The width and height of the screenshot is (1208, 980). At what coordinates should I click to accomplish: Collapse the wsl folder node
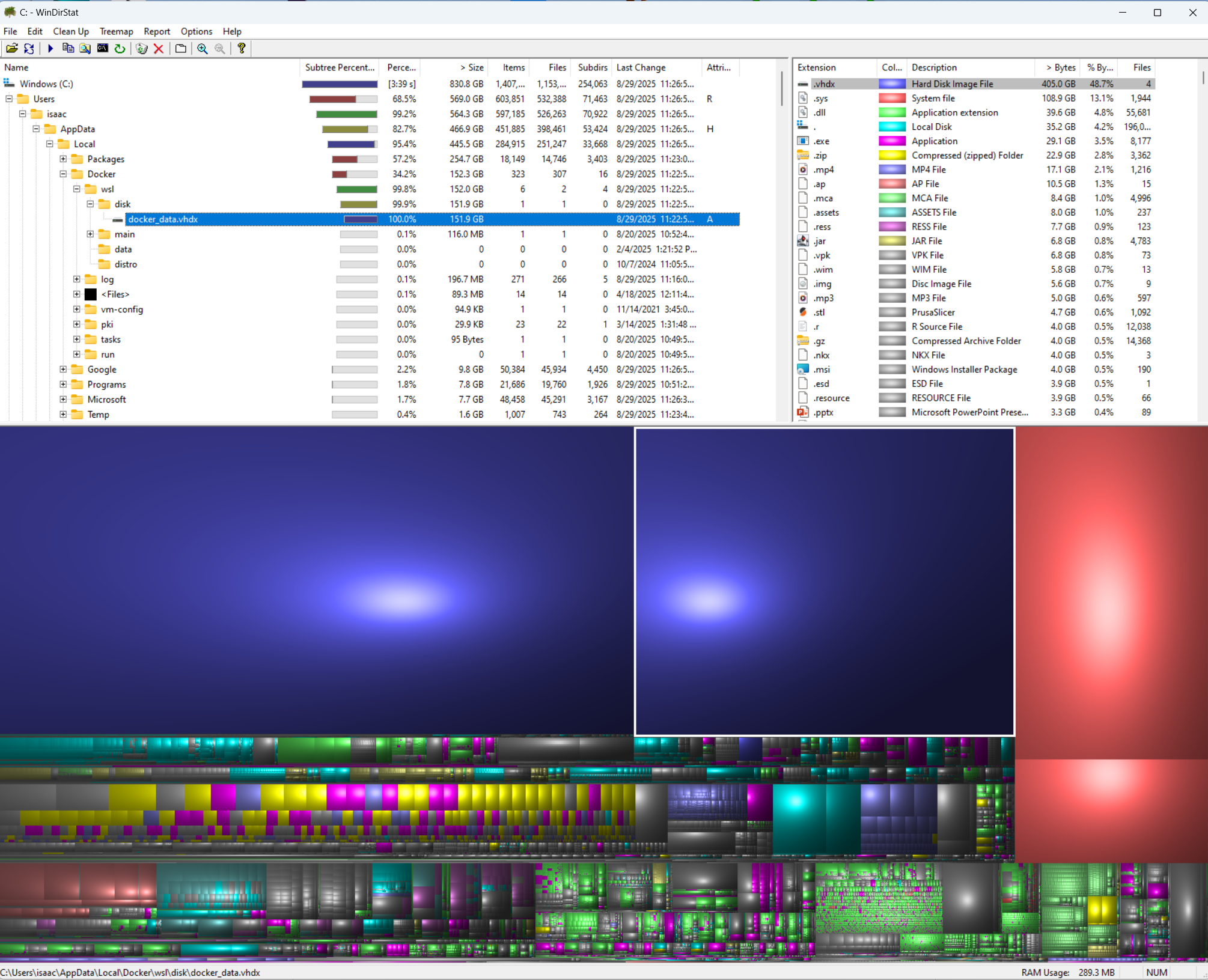coord(77,189)
